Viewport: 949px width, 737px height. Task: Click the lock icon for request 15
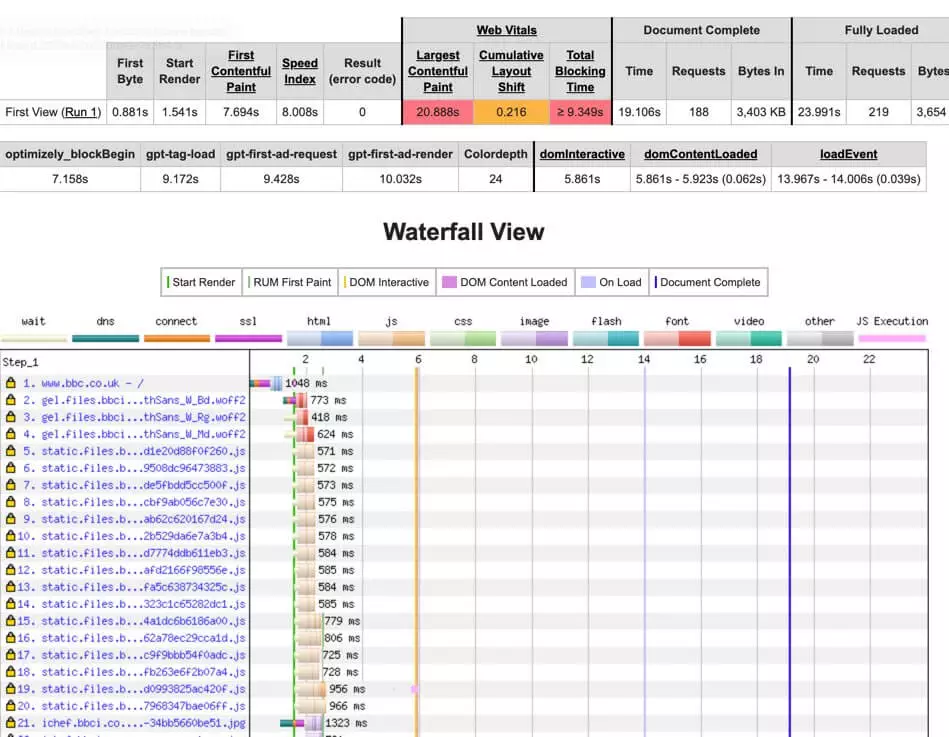click(10, 621)
